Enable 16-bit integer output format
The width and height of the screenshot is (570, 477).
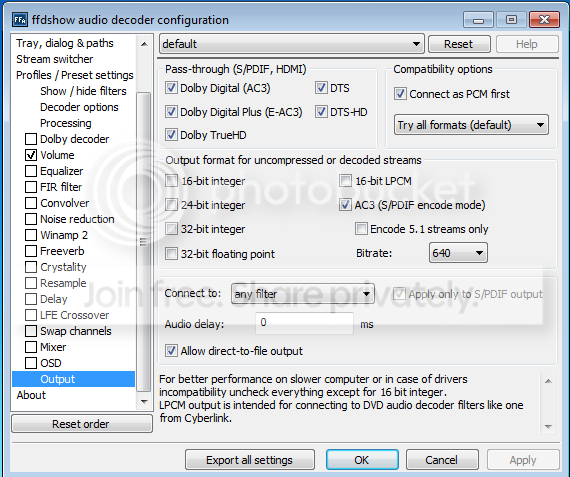click(171, 181)
